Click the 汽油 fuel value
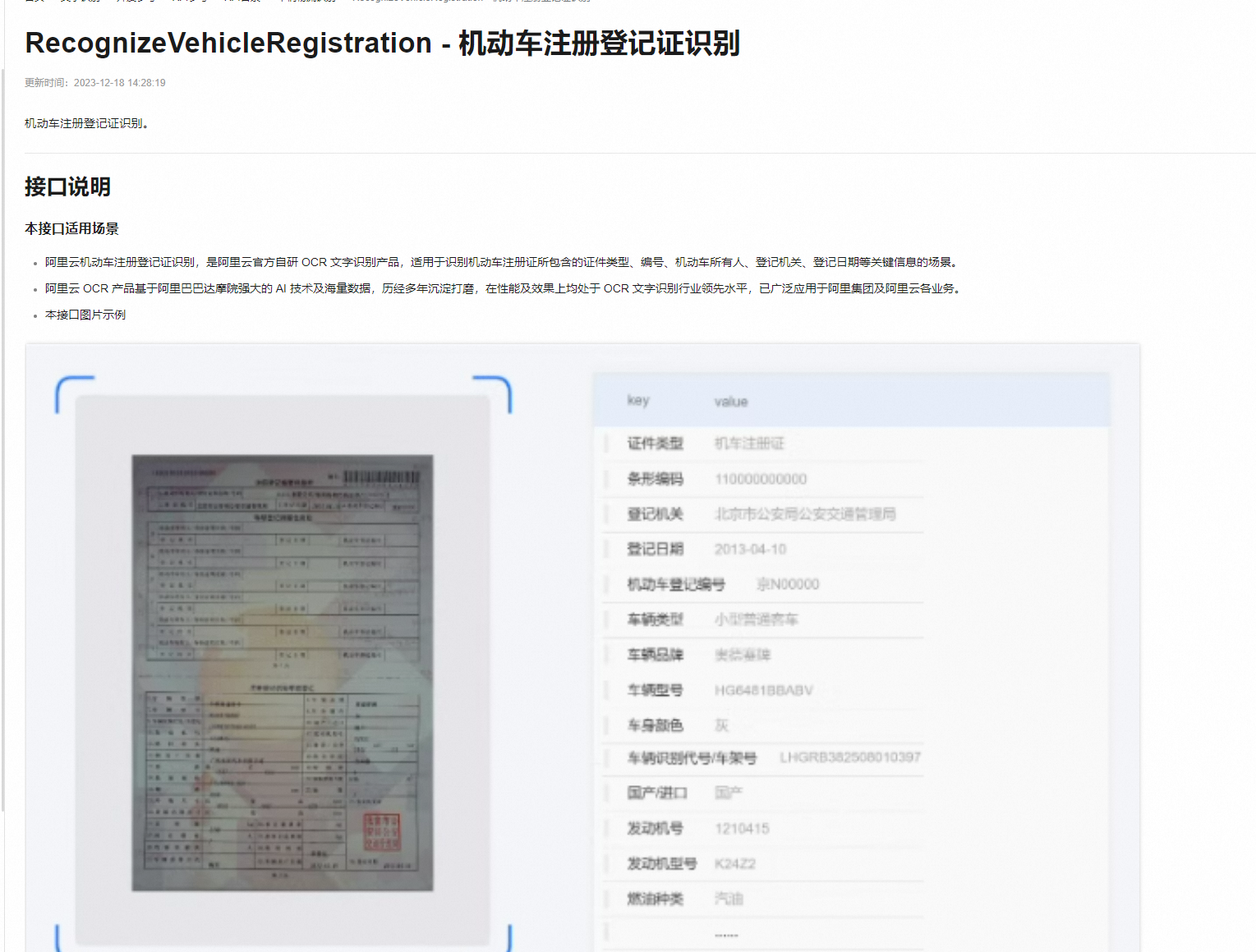 pos(728,899)
